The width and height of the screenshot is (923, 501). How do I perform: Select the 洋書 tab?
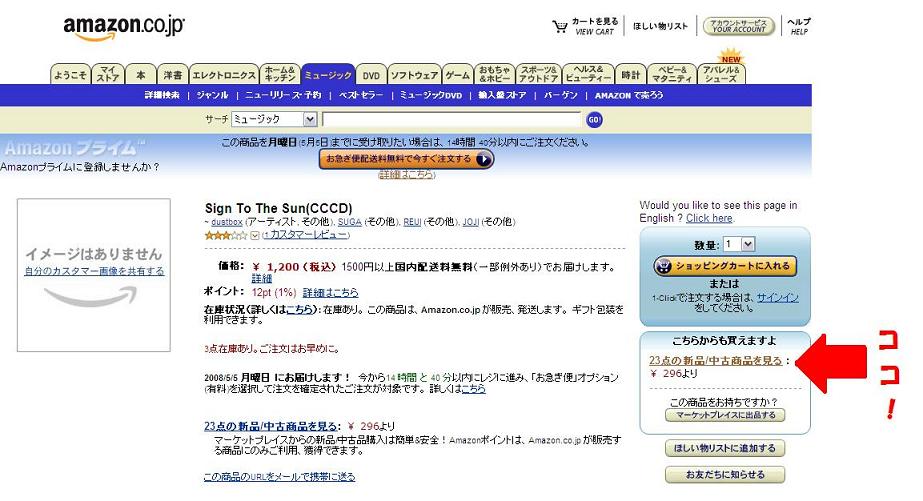coord(173,75)
